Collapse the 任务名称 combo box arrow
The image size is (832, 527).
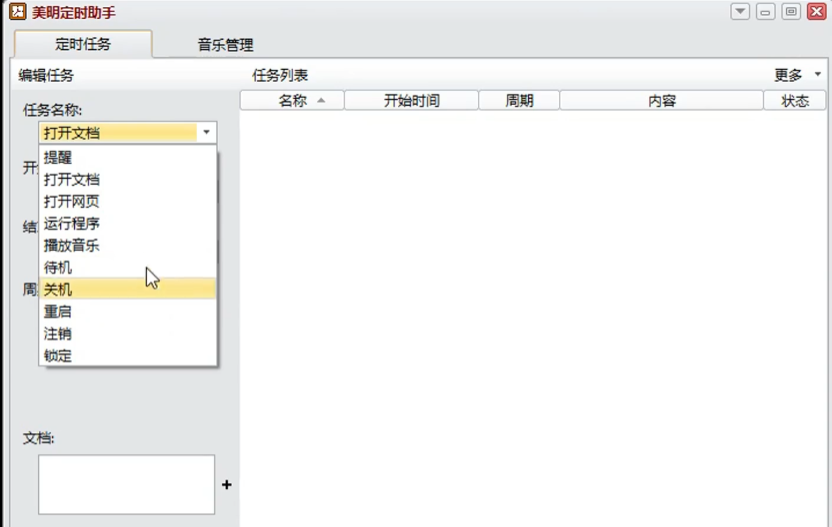click(206, 132)
